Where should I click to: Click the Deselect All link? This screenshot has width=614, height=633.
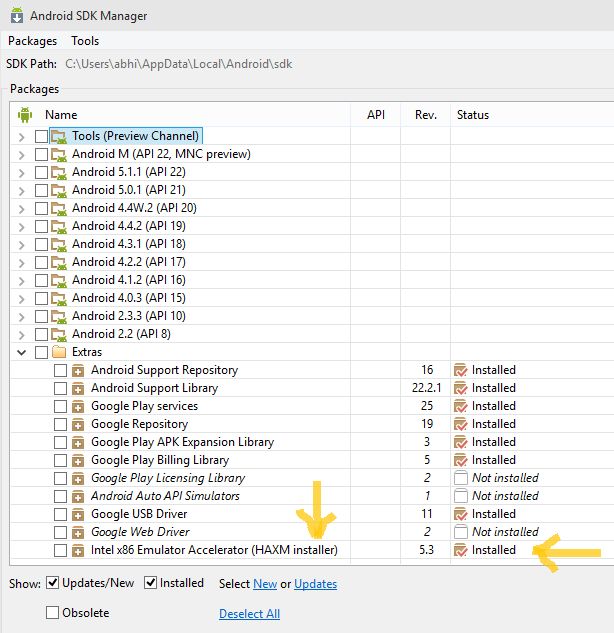click(249, 613)
